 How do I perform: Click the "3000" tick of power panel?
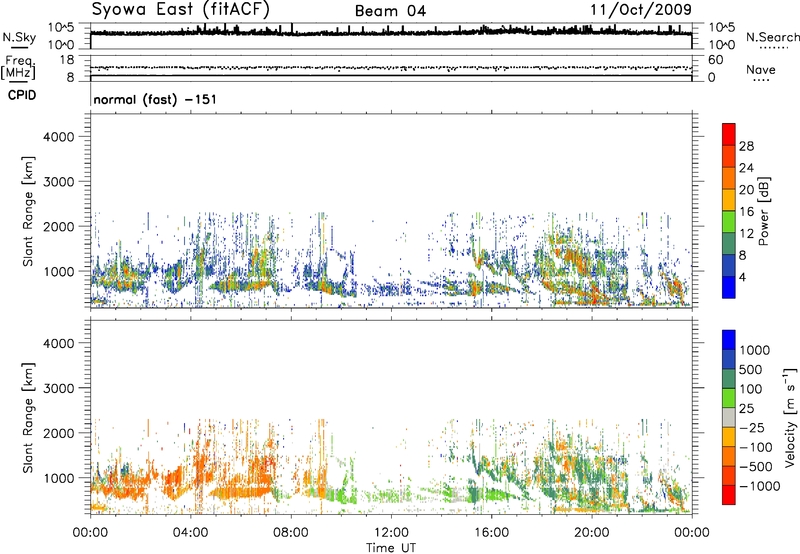[x=59, y=182]
